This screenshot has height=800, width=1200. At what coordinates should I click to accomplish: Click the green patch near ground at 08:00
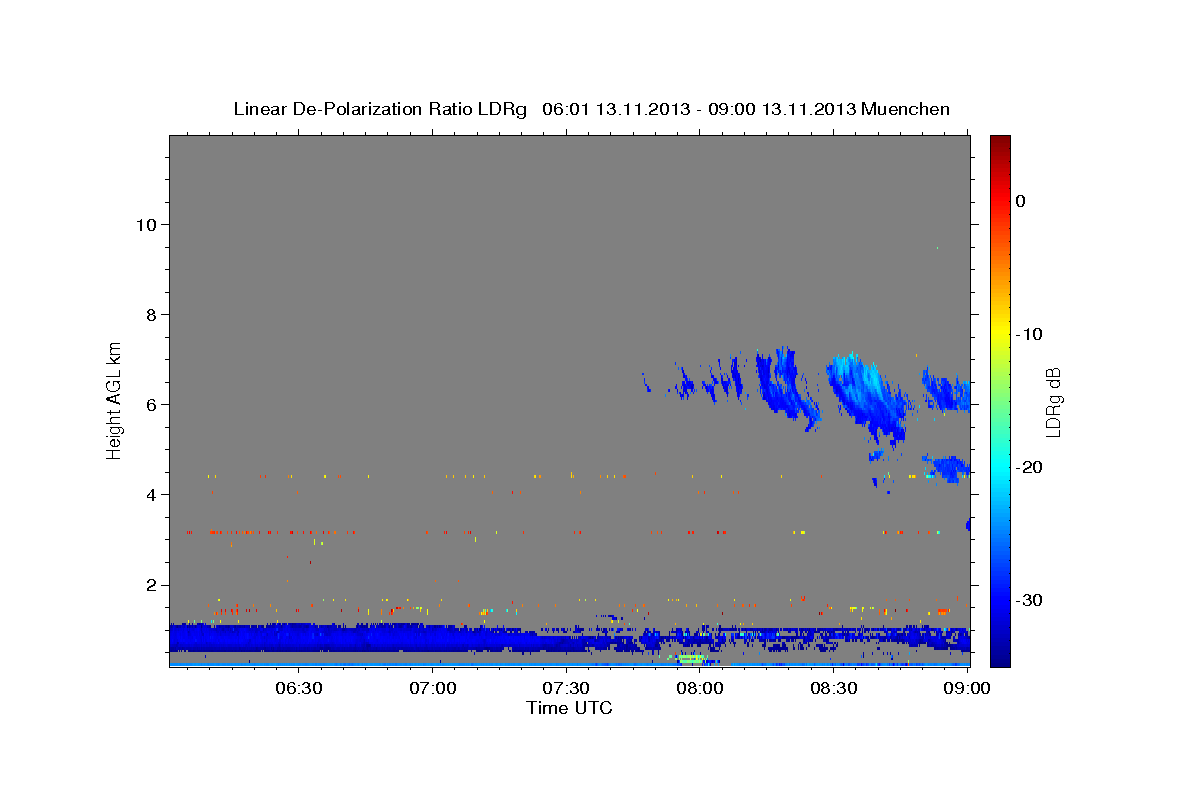691,658
